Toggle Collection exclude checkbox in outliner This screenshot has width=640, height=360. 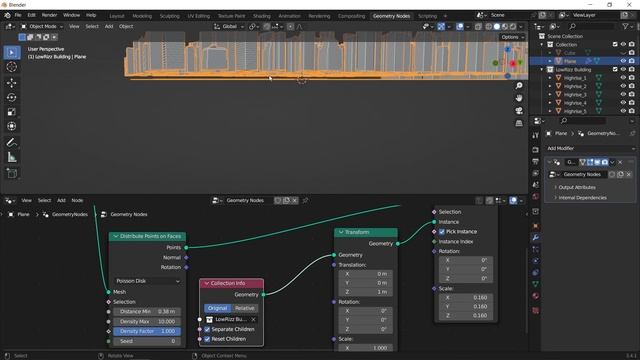[615, 44]
